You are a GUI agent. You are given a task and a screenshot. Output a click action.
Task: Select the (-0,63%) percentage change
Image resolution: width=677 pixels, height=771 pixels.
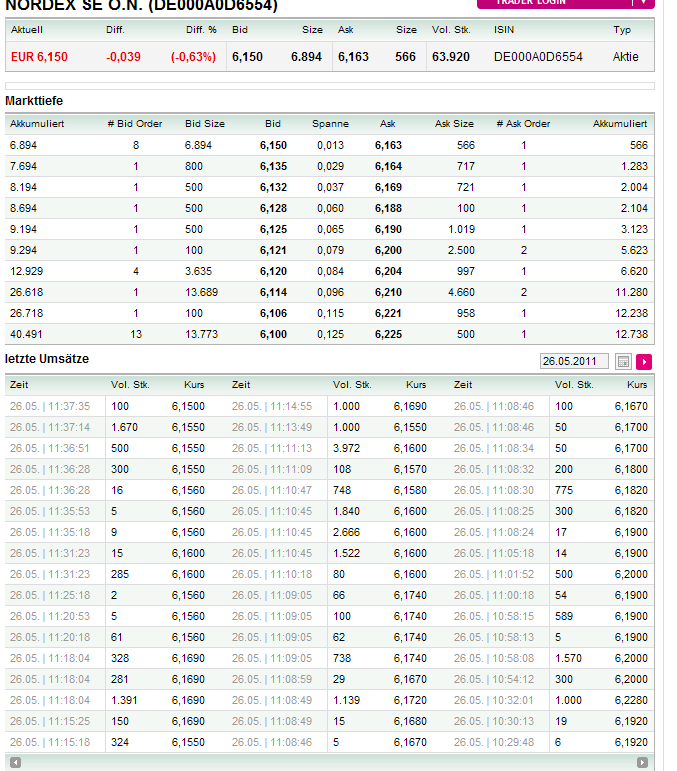click(193, 57)
